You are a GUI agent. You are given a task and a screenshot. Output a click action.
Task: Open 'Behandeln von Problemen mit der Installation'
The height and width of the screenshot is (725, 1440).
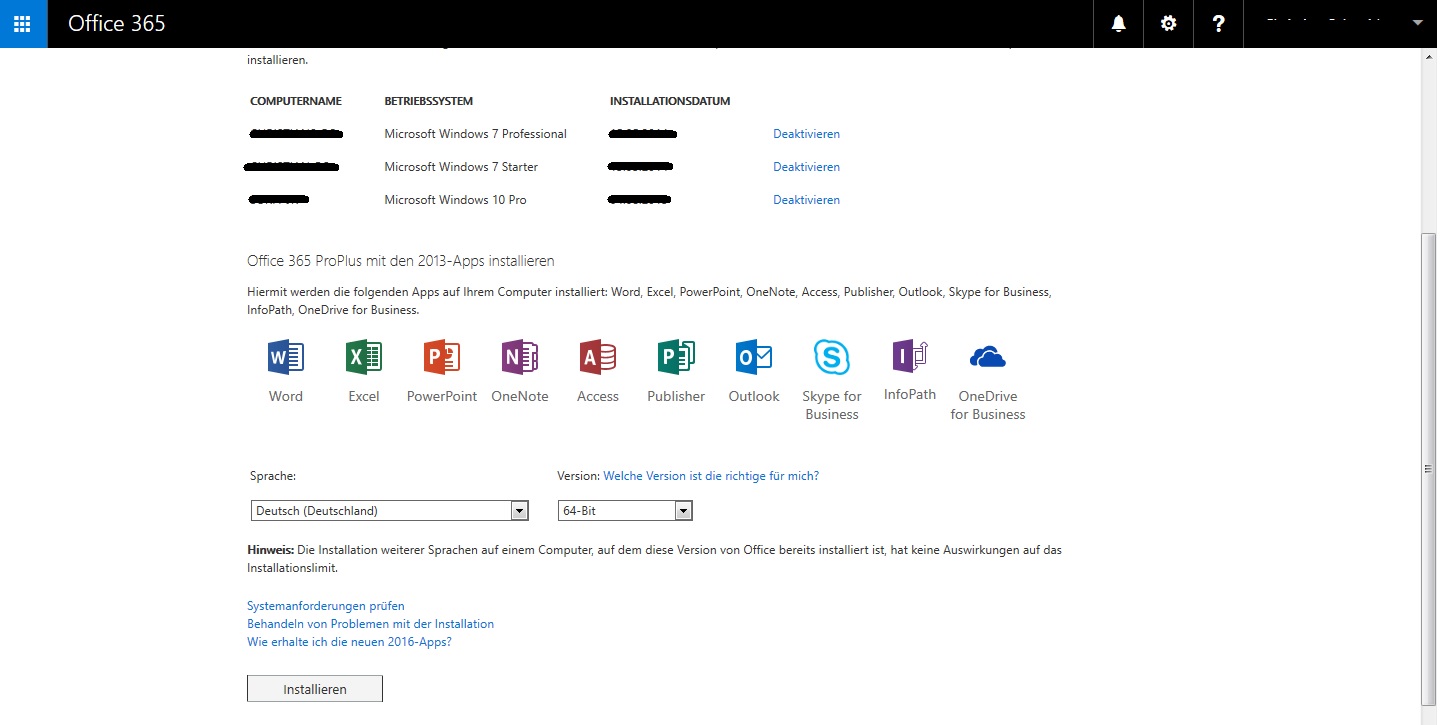pos(370,624)
